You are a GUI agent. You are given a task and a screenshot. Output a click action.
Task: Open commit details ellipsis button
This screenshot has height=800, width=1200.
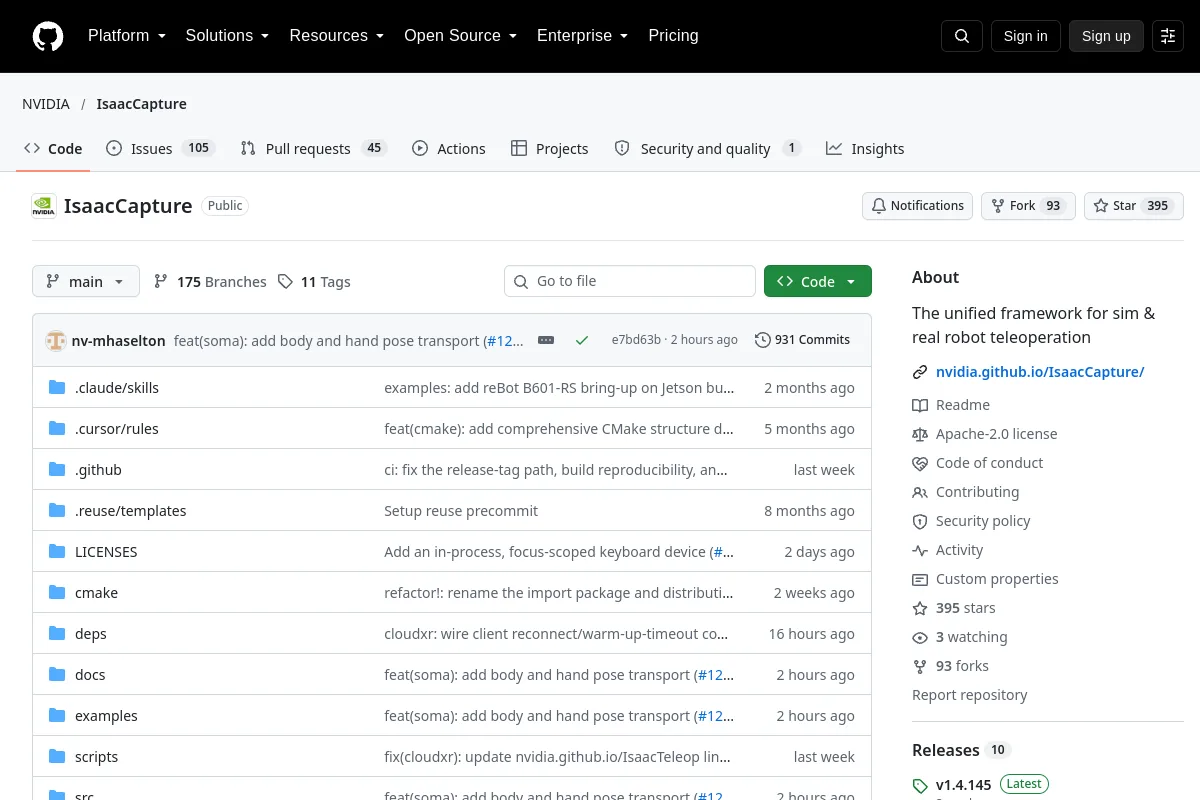tap(546, 340)
